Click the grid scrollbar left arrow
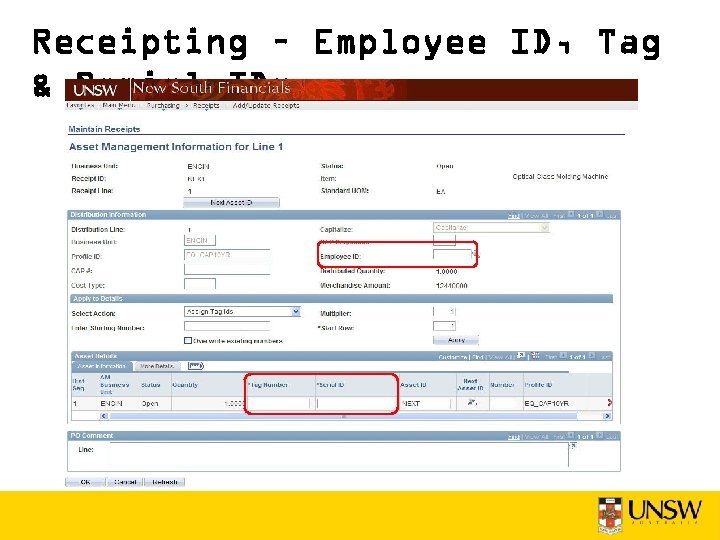The width and height of the screenshot is (720, 540). click(104, 416)
